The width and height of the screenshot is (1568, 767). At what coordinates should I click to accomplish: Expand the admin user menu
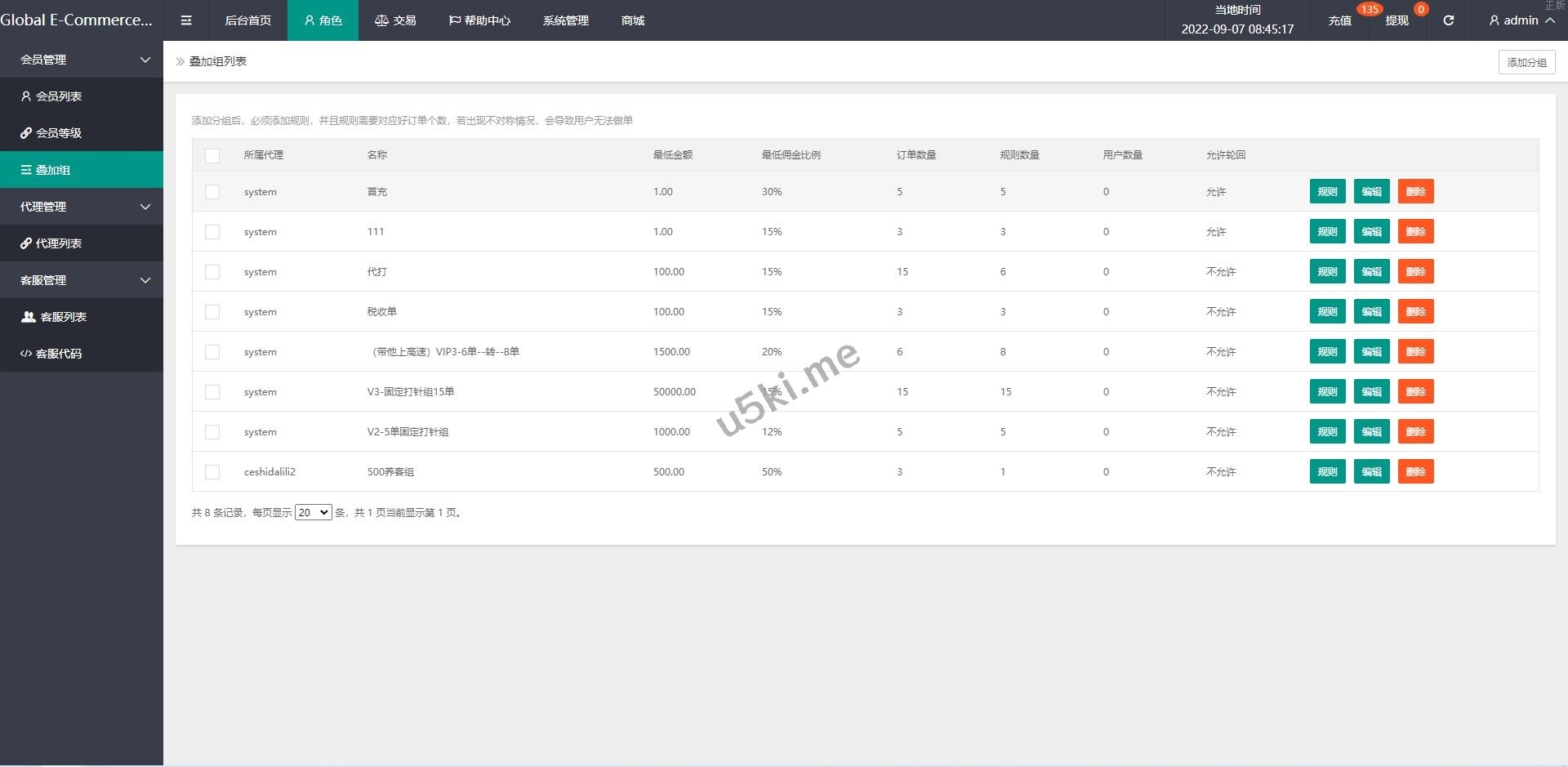coord(1521,20)
